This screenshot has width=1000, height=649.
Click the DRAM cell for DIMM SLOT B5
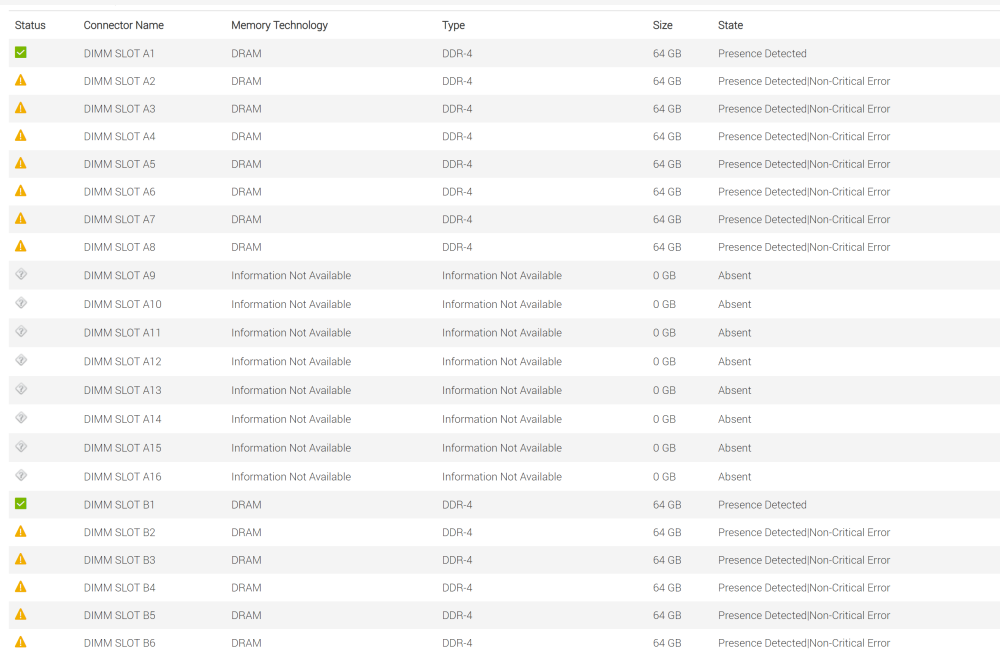click(x=246, y=615)
